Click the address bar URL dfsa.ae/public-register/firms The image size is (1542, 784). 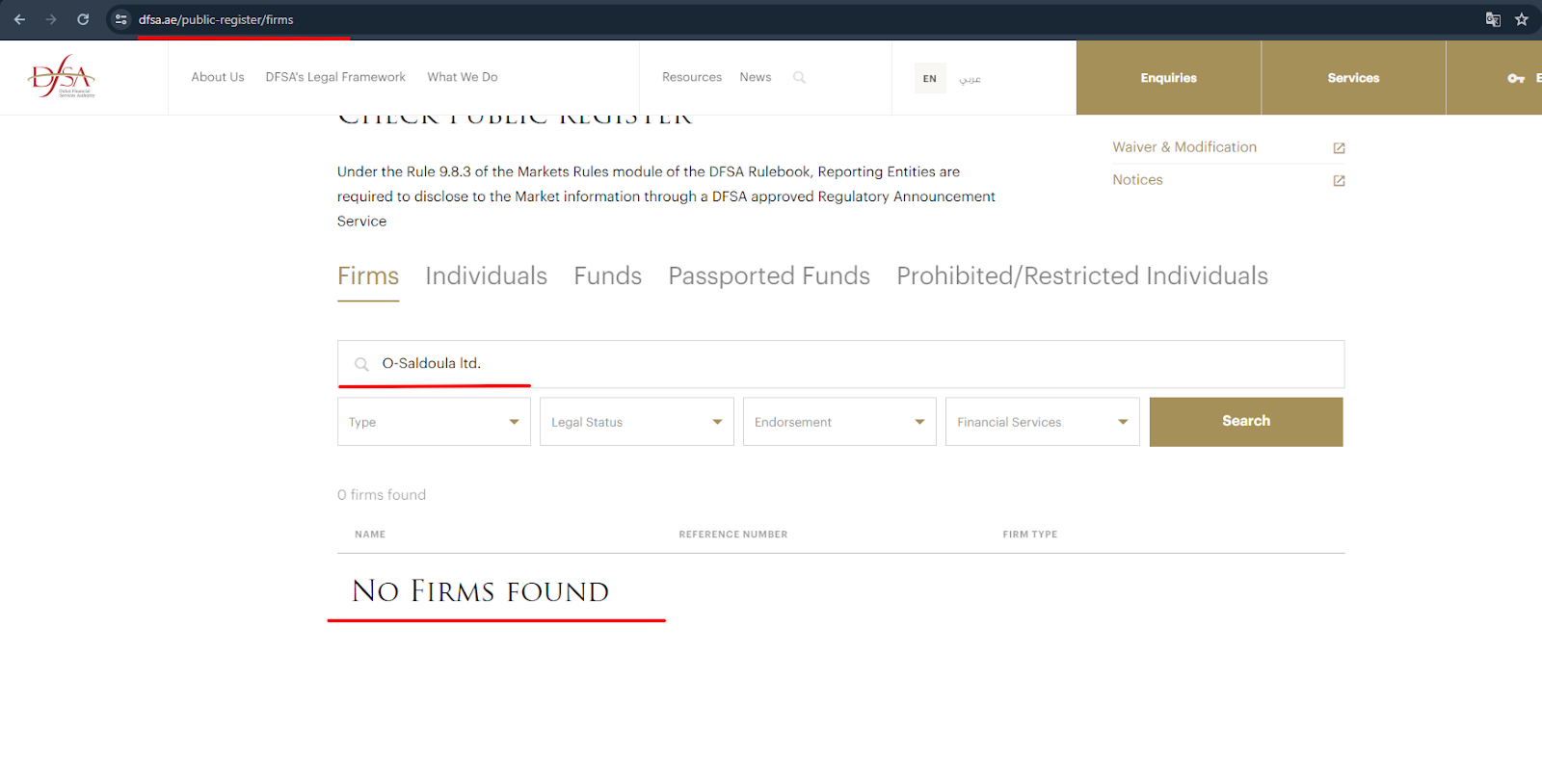[216, 19]
